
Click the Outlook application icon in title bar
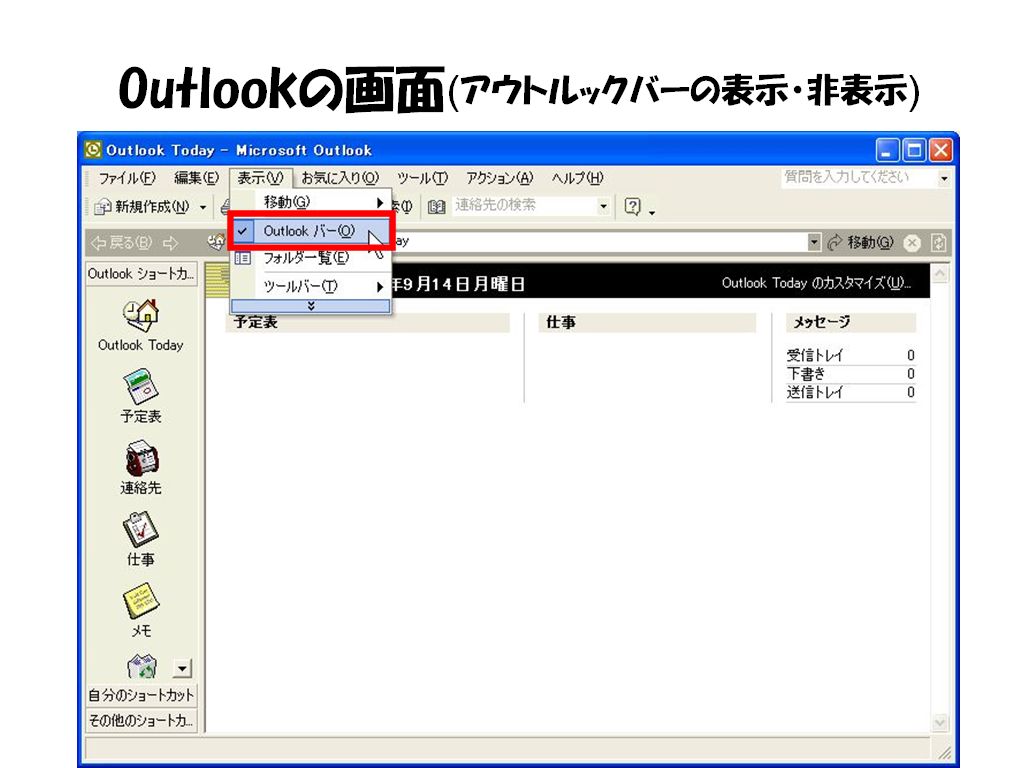(93, 150)
